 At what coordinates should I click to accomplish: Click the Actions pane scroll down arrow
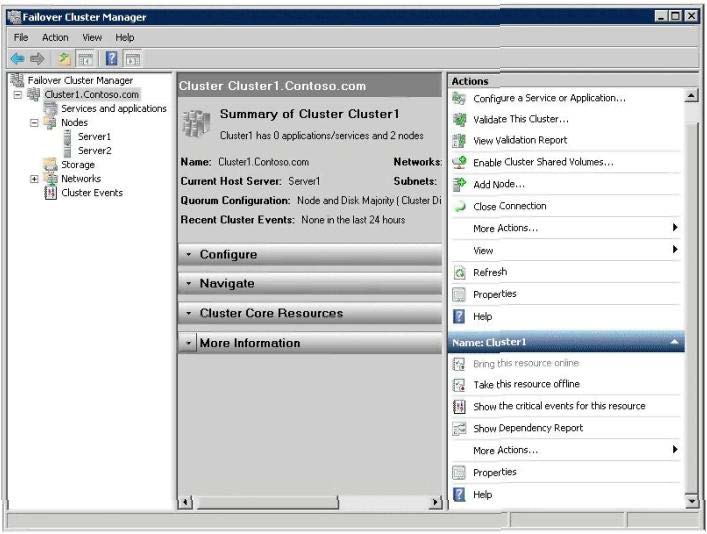tap(692, 501)
